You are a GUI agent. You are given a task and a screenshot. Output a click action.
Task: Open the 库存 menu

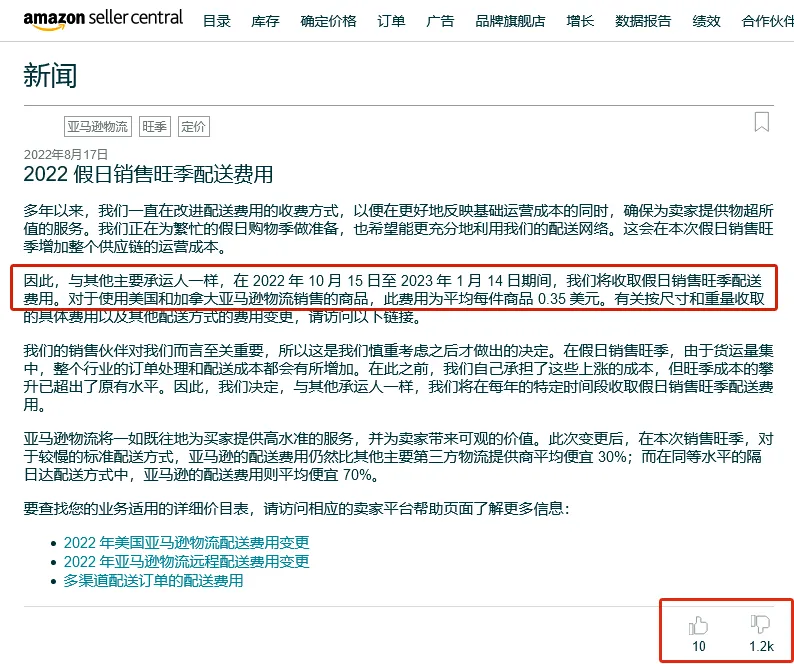[x=265, y=21]
